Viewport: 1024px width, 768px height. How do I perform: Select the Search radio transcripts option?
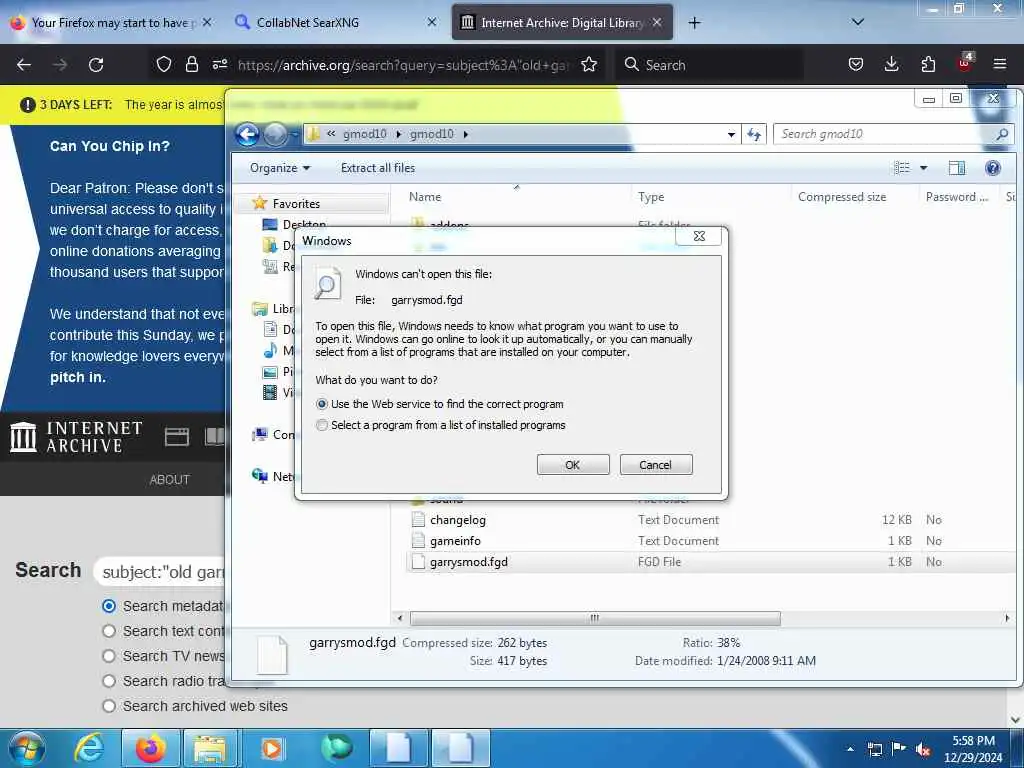(109, 681)
